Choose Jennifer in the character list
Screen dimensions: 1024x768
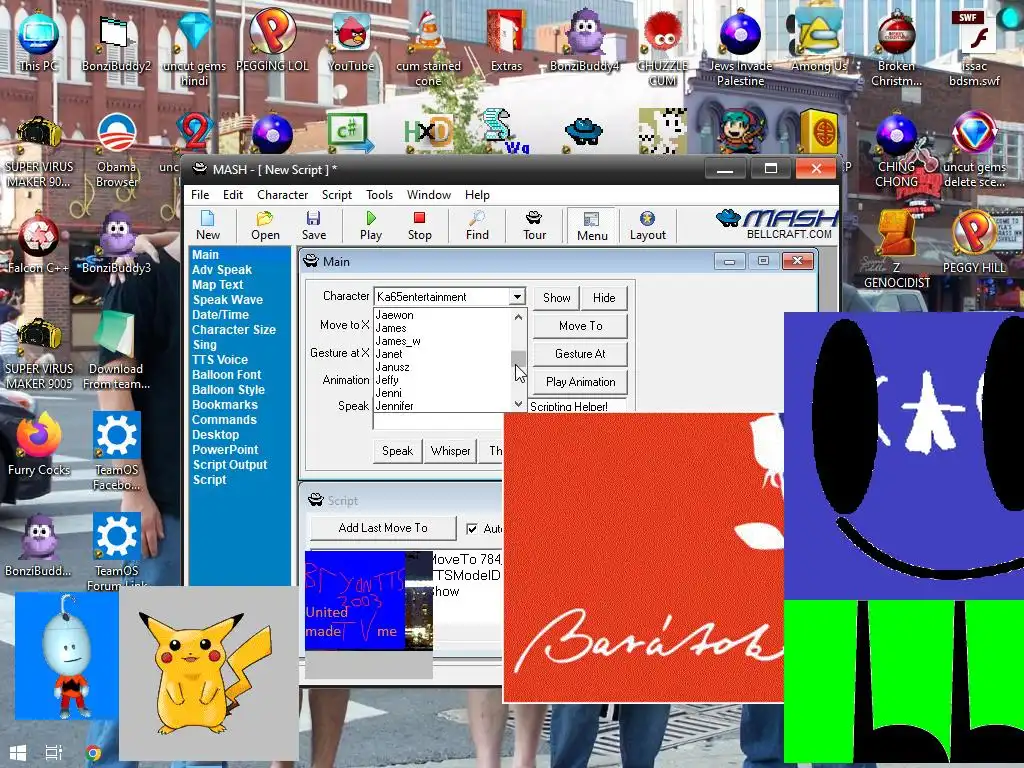click(x=394, y=406)
